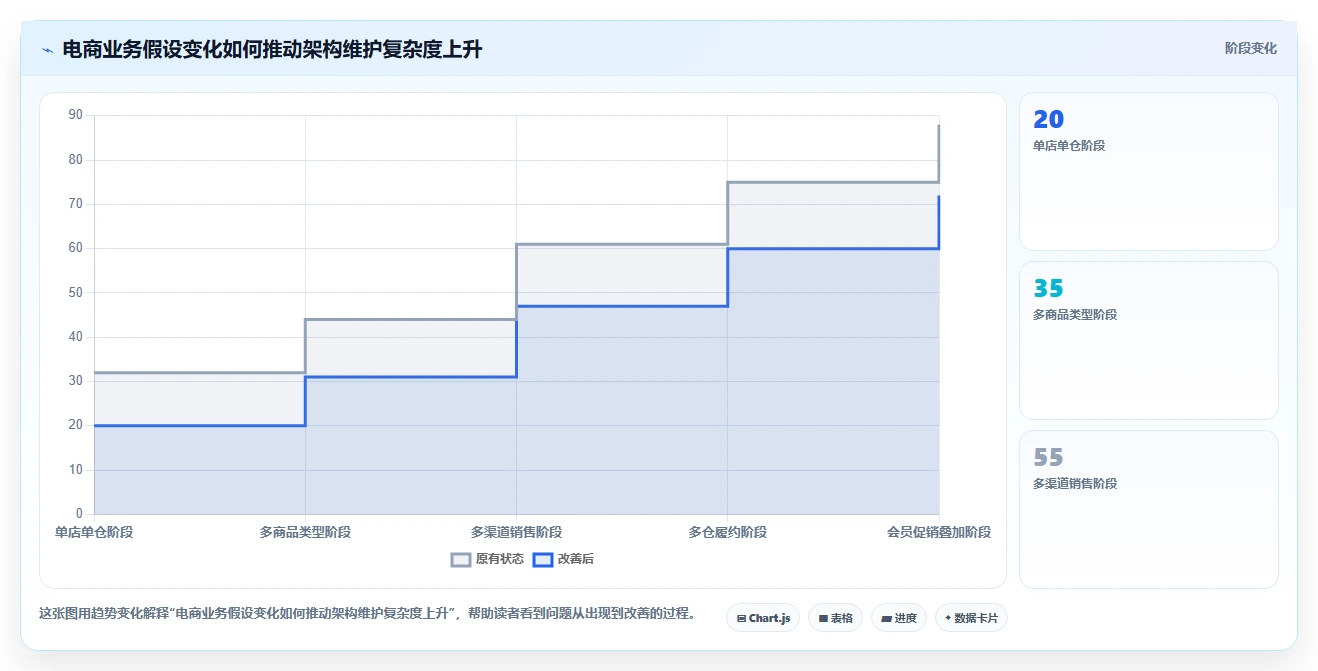The height and width of the screenshot is (671, 1318).
Task: Click the lightning icon beside the title
Action: pos(47,50)
